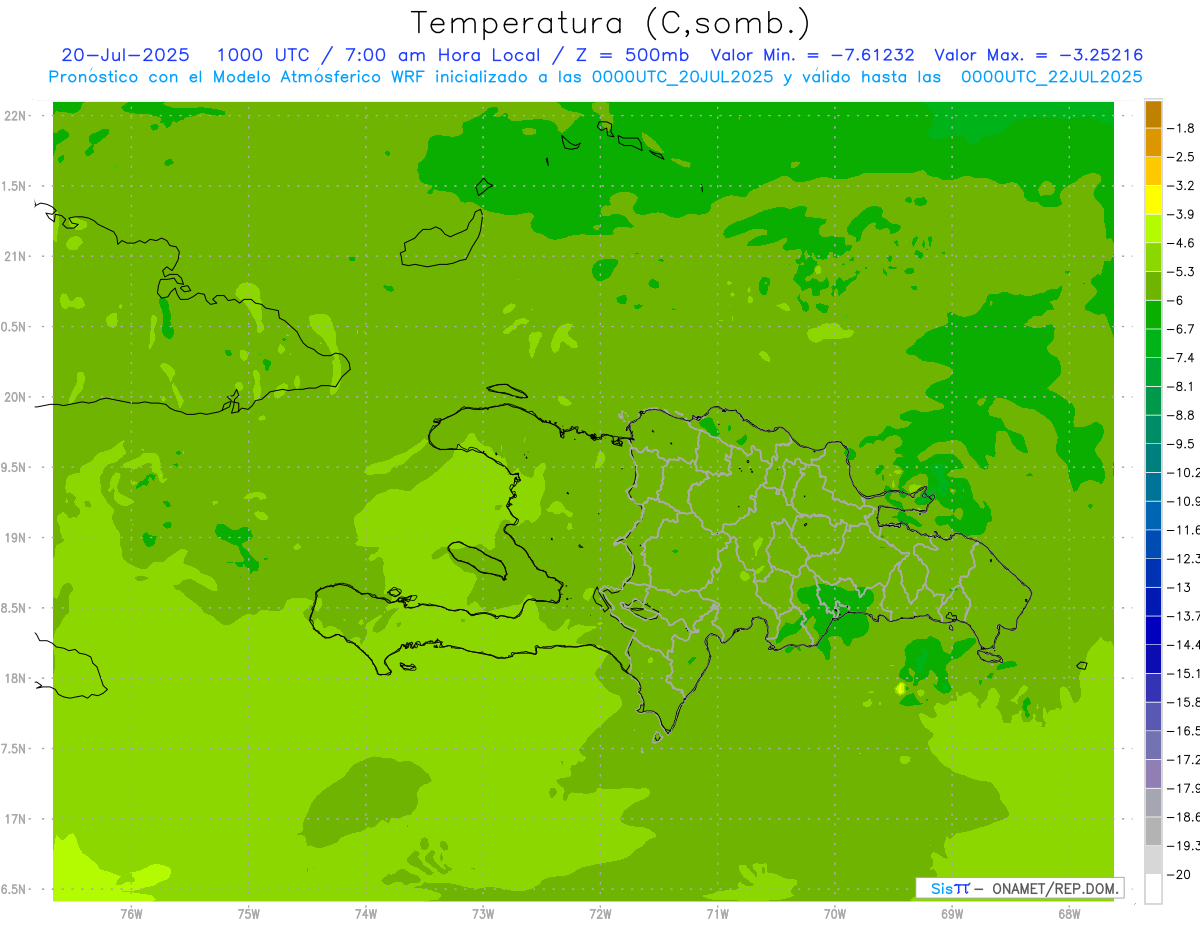Click the legend swatch between -5.3 and -6
The height and width of the screenshot is (927, 1200).
point(1153,286)
